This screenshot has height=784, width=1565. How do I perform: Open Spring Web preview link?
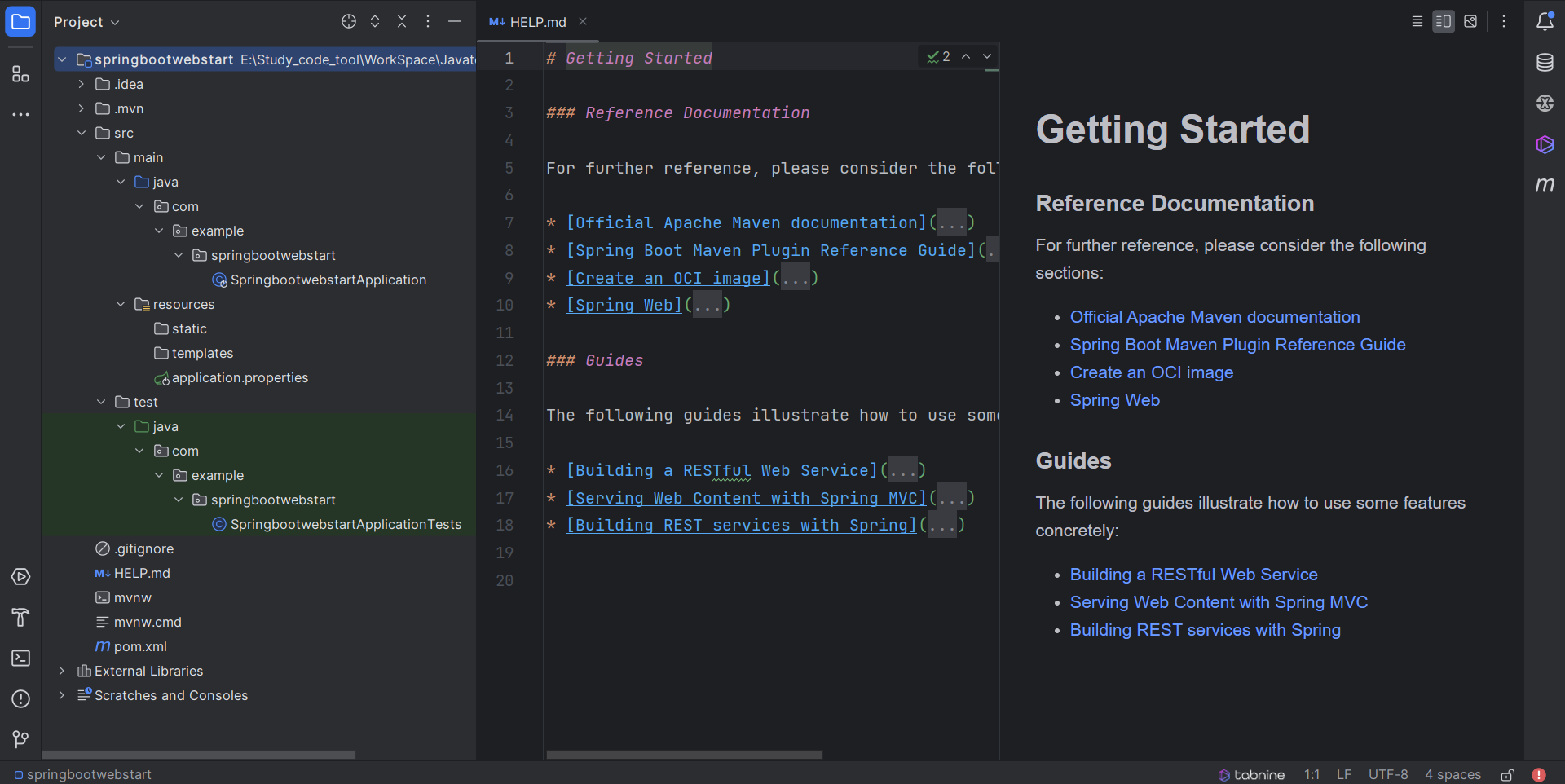(x=1114, y=400)
